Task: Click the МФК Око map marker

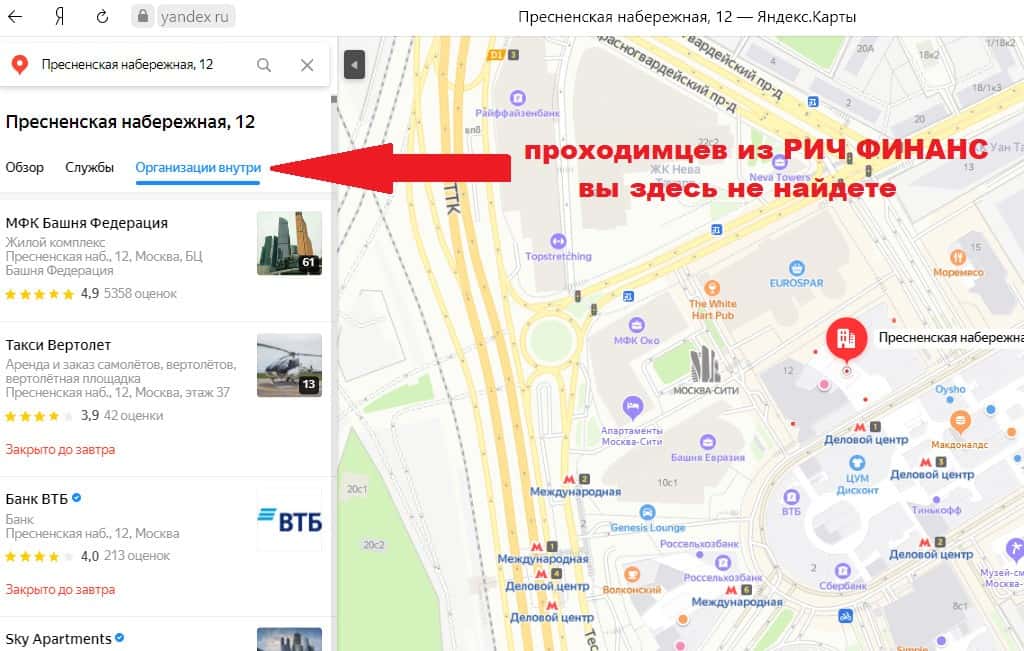Action: [636, 325]
